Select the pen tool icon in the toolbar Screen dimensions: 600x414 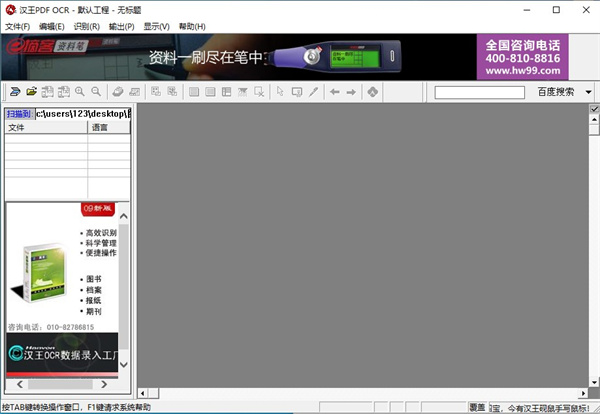tap(313, 92)
